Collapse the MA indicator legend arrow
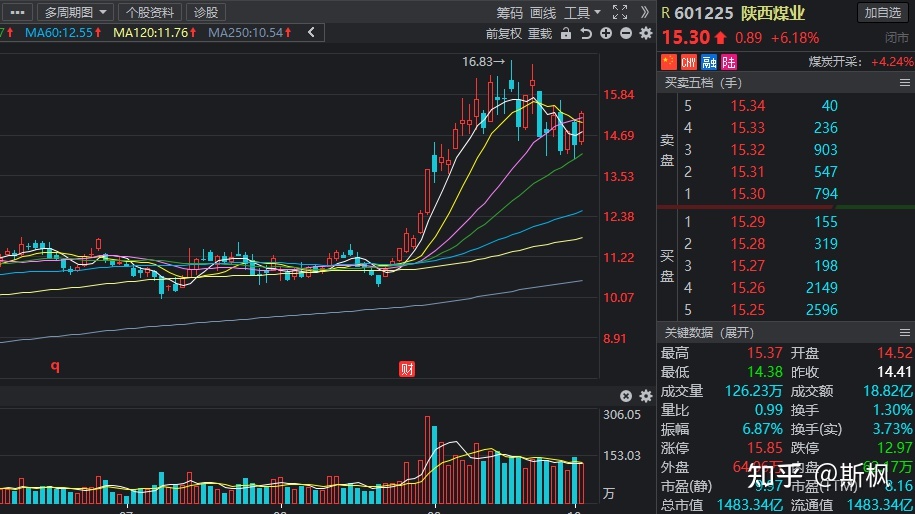 pyautogui.click(x=311, y=33)
